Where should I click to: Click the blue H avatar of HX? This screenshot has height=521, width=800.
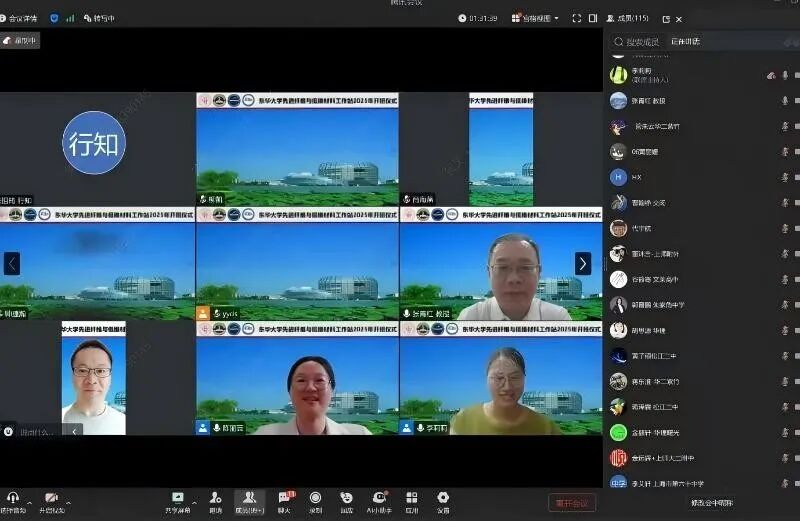[618, 177]
